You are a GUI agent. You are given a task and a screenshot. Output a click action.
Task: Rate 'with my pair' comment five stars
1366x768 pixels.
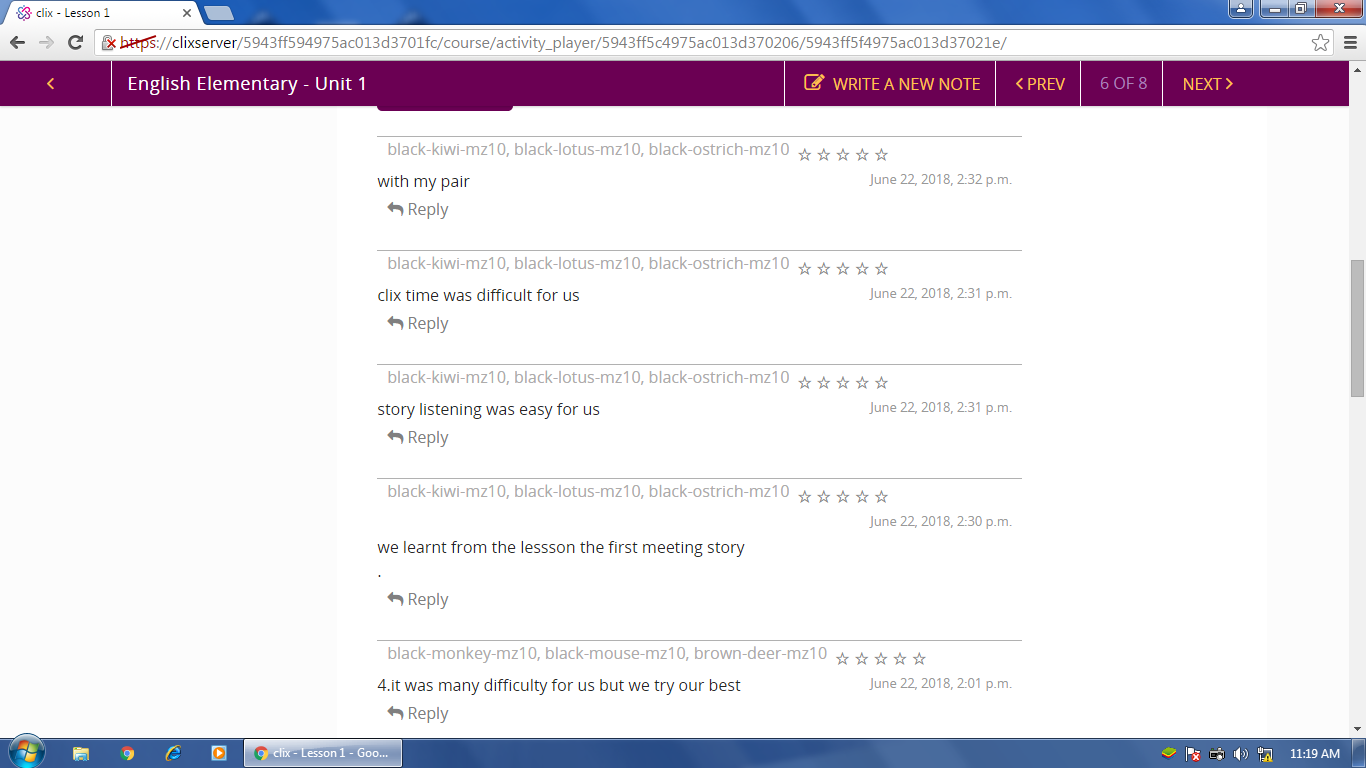coord(881,155)
